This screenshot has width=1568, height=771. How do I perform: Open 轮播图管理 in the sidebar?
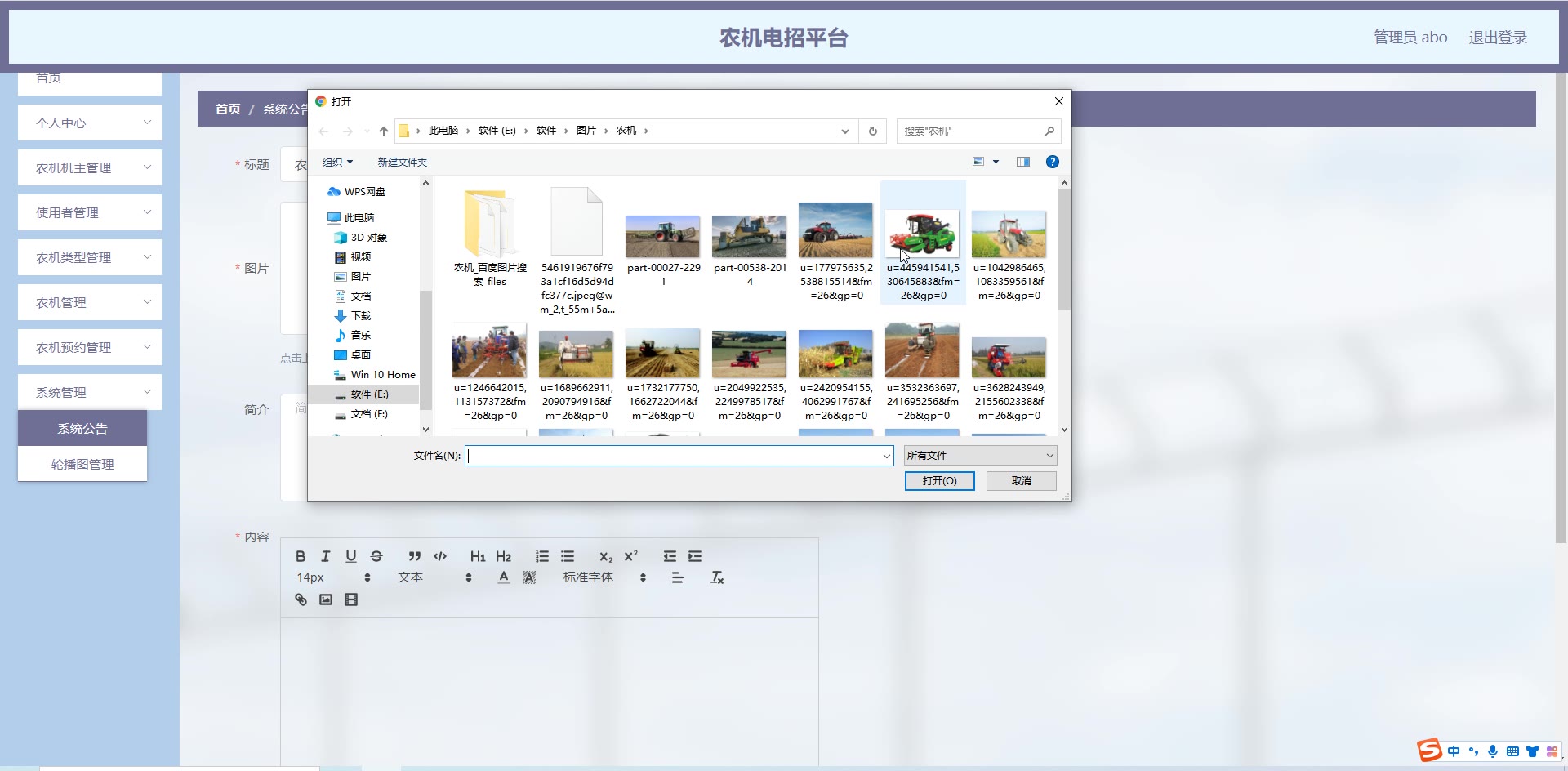(x=82, y=464)
